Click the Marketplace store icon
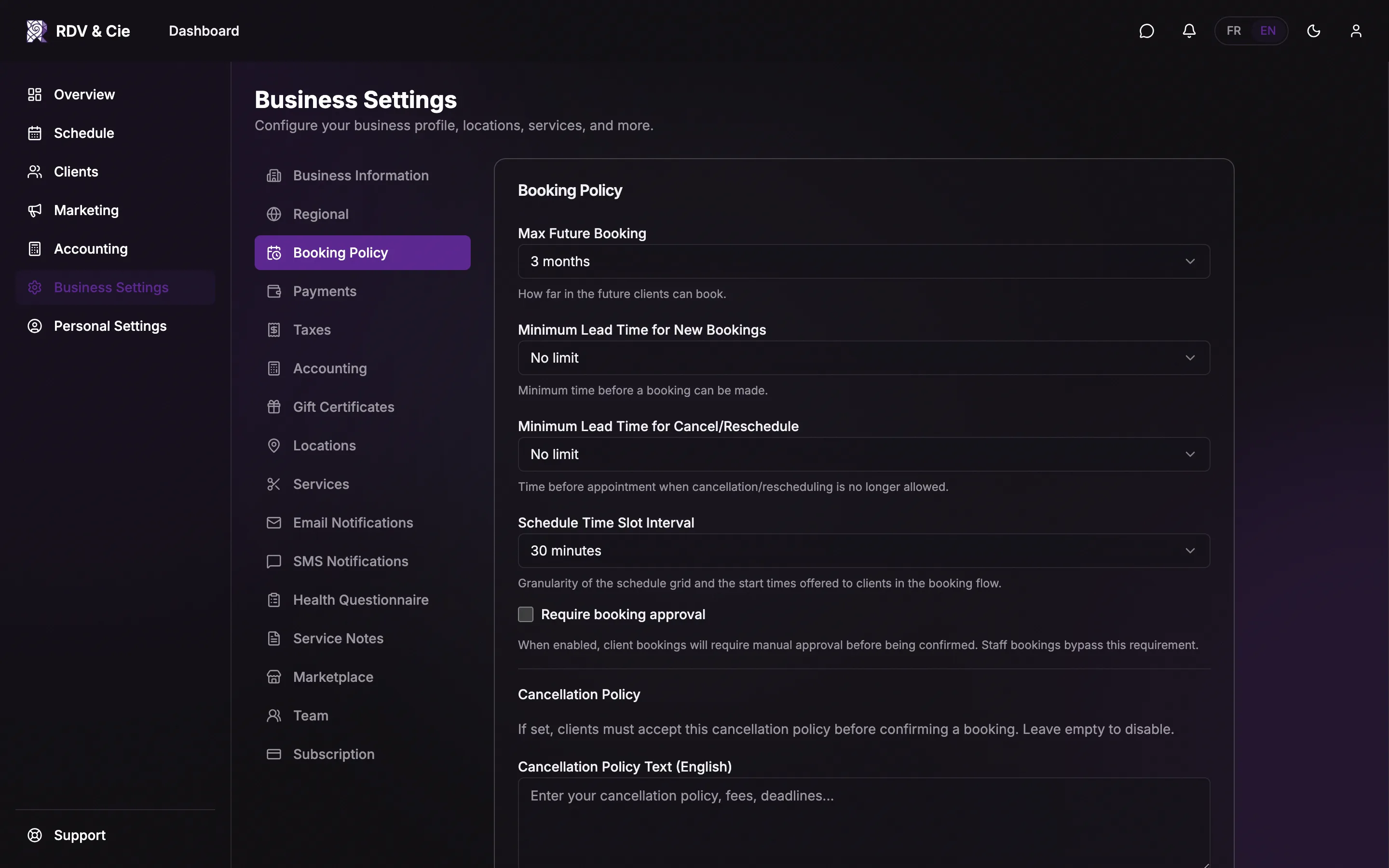The width and height of the screenshot is (1389, 868). click(x=274, y=678)
